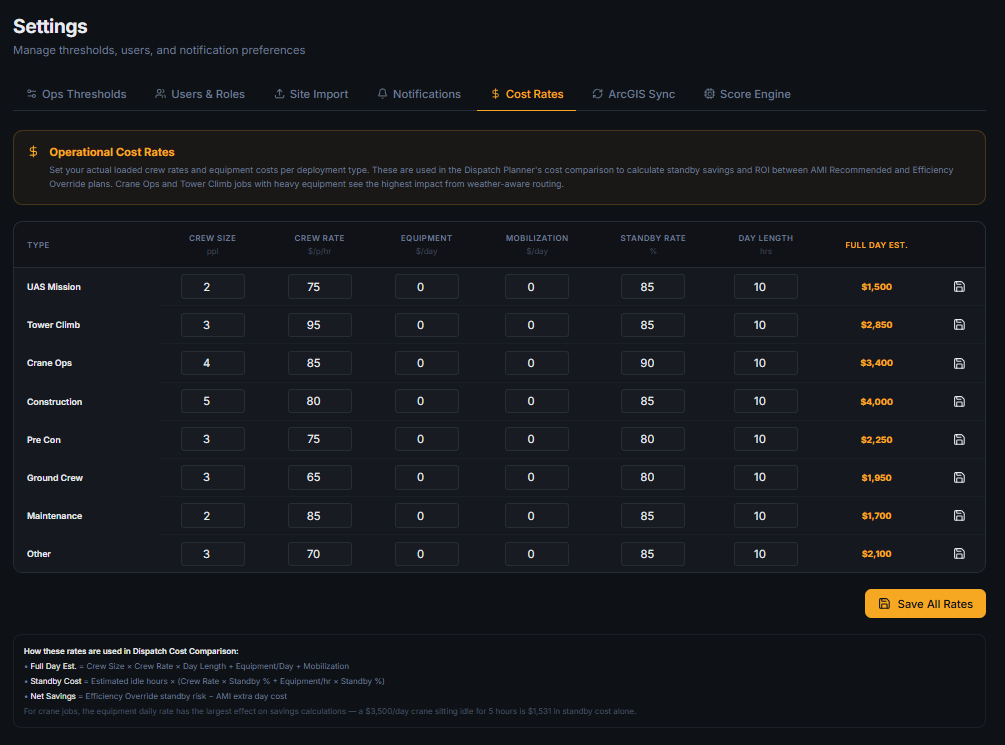Switch to the Score Engine tab
Screen dimensions: 1005x745
(747, 94)
